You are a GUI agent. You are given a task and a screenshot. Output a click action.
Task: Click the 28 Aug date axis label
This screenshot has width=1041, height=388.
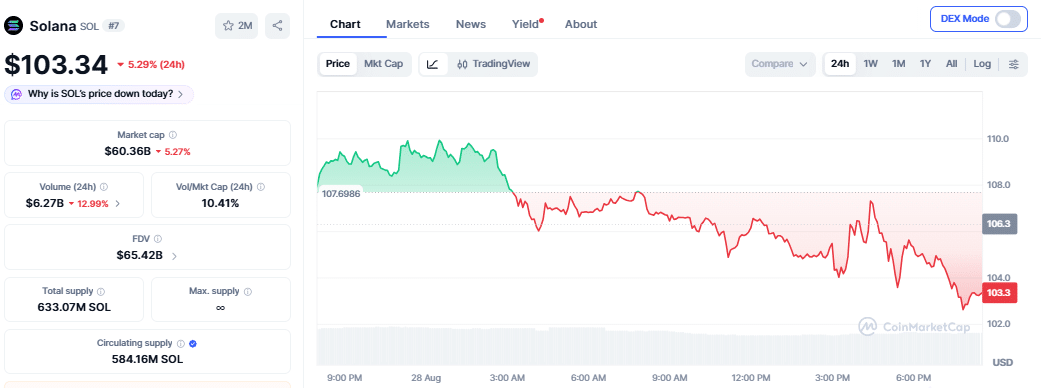pyautogui.click(x=426, y=377)
